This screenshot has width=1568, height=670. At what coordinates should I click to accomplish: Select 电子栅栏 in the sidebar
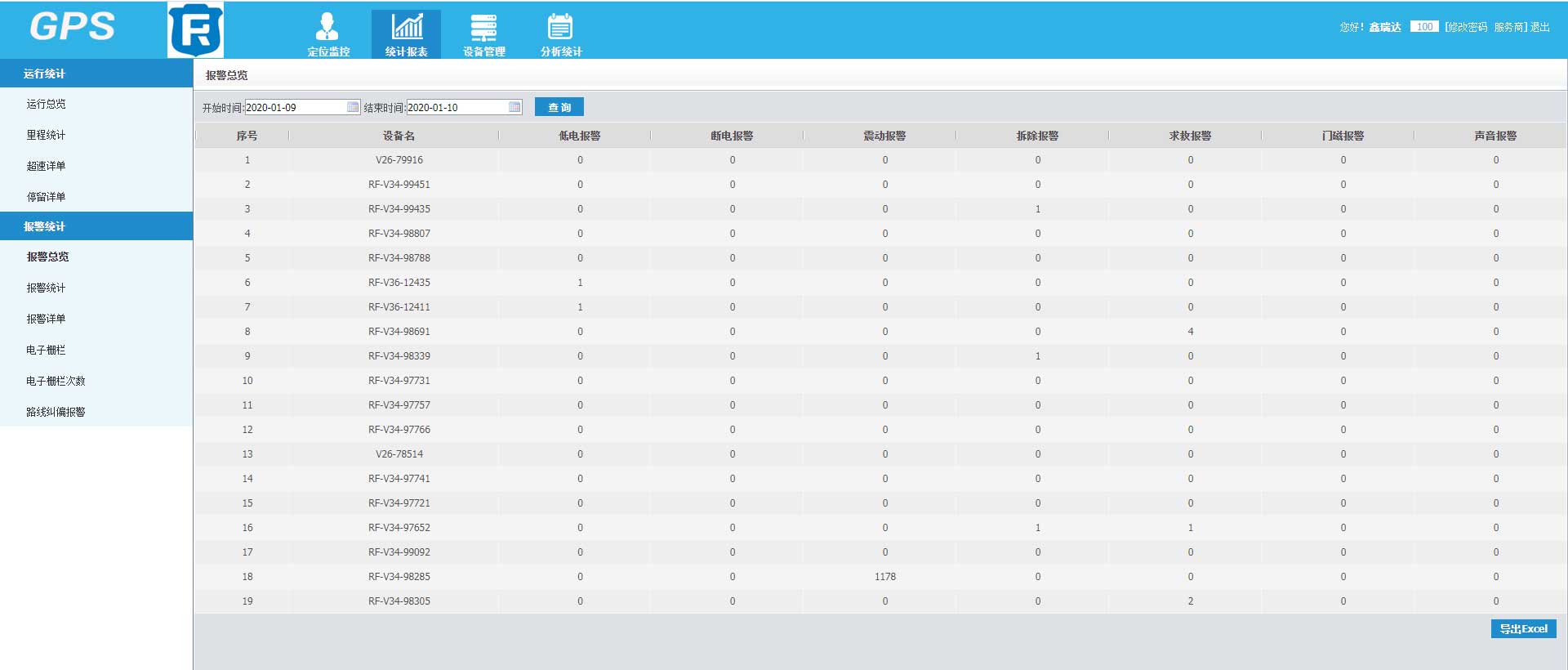[47, 350]
